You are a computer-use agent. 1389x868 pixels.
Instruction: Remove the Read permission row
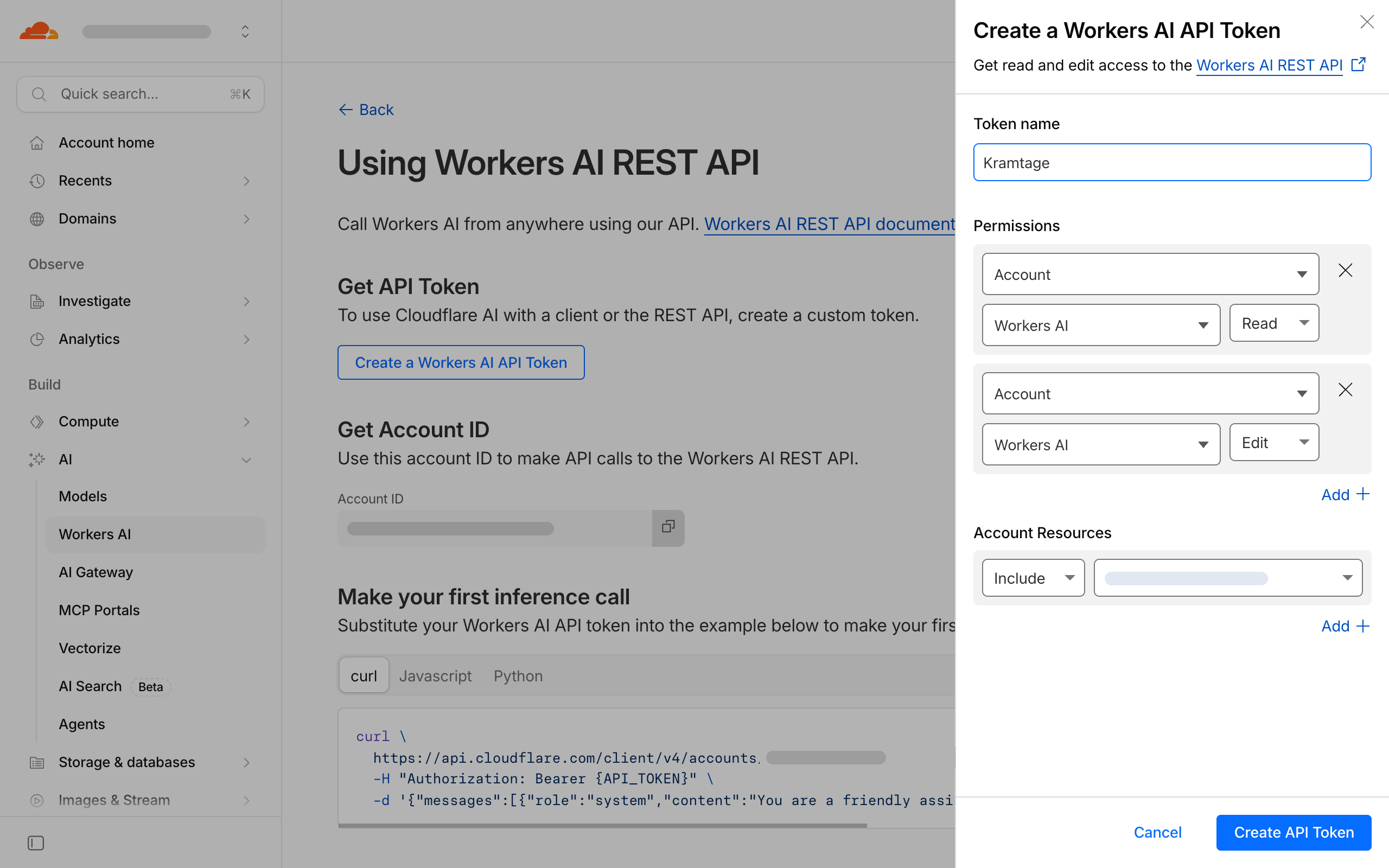click(x=1346, y=270)
